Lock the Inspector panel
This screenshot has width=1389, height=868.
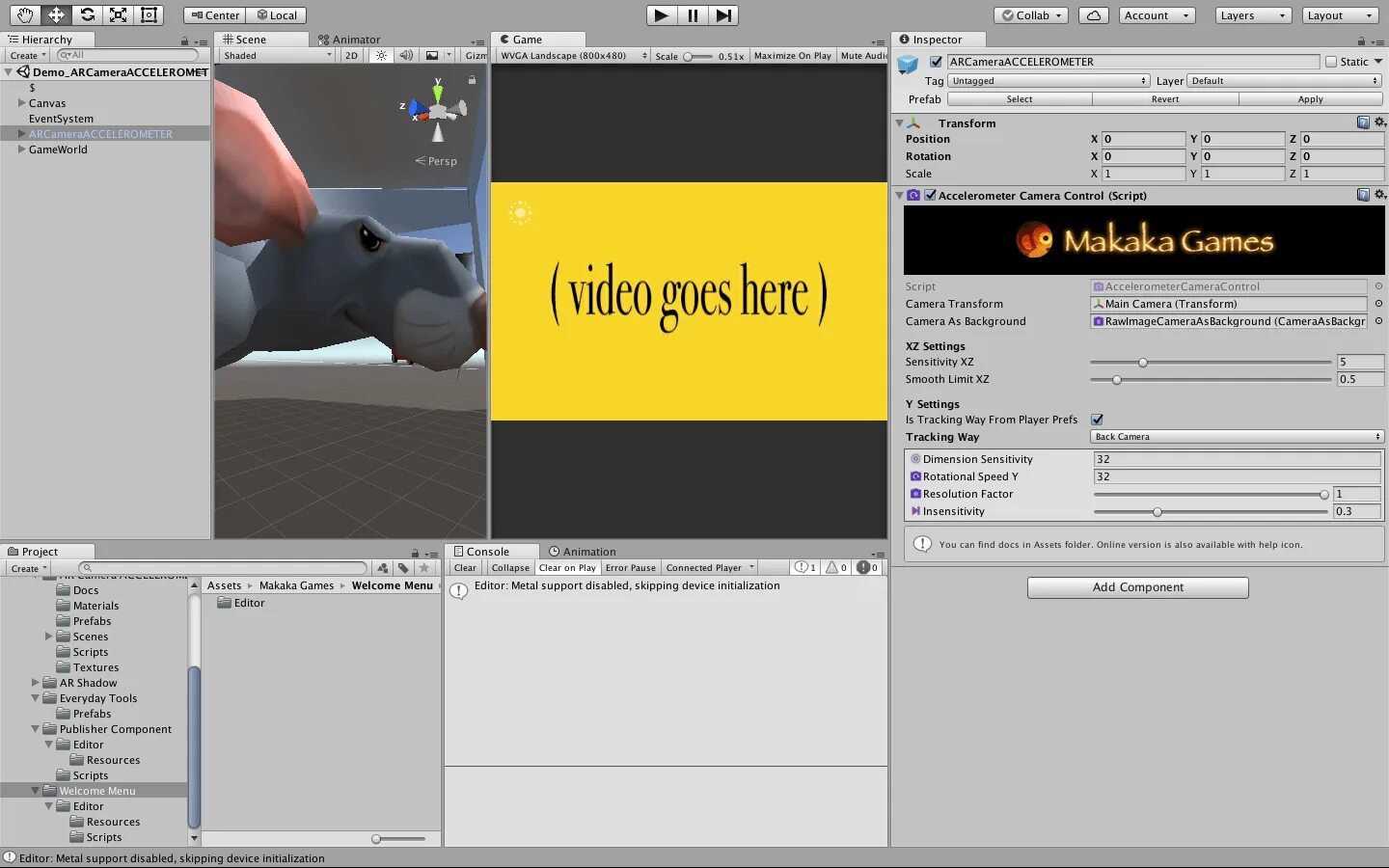click(1361, 41)
